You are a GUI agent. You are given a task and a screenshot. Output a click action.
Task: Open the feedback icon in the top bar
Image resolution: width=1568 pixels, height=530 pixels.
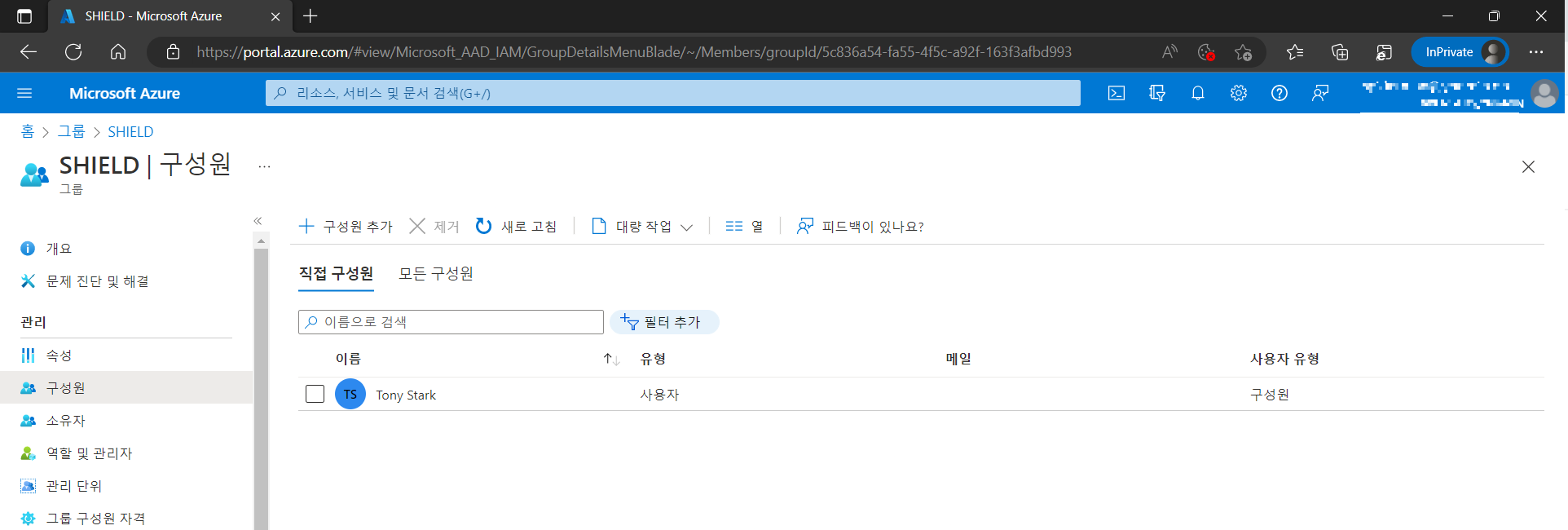coord(1320,93)
